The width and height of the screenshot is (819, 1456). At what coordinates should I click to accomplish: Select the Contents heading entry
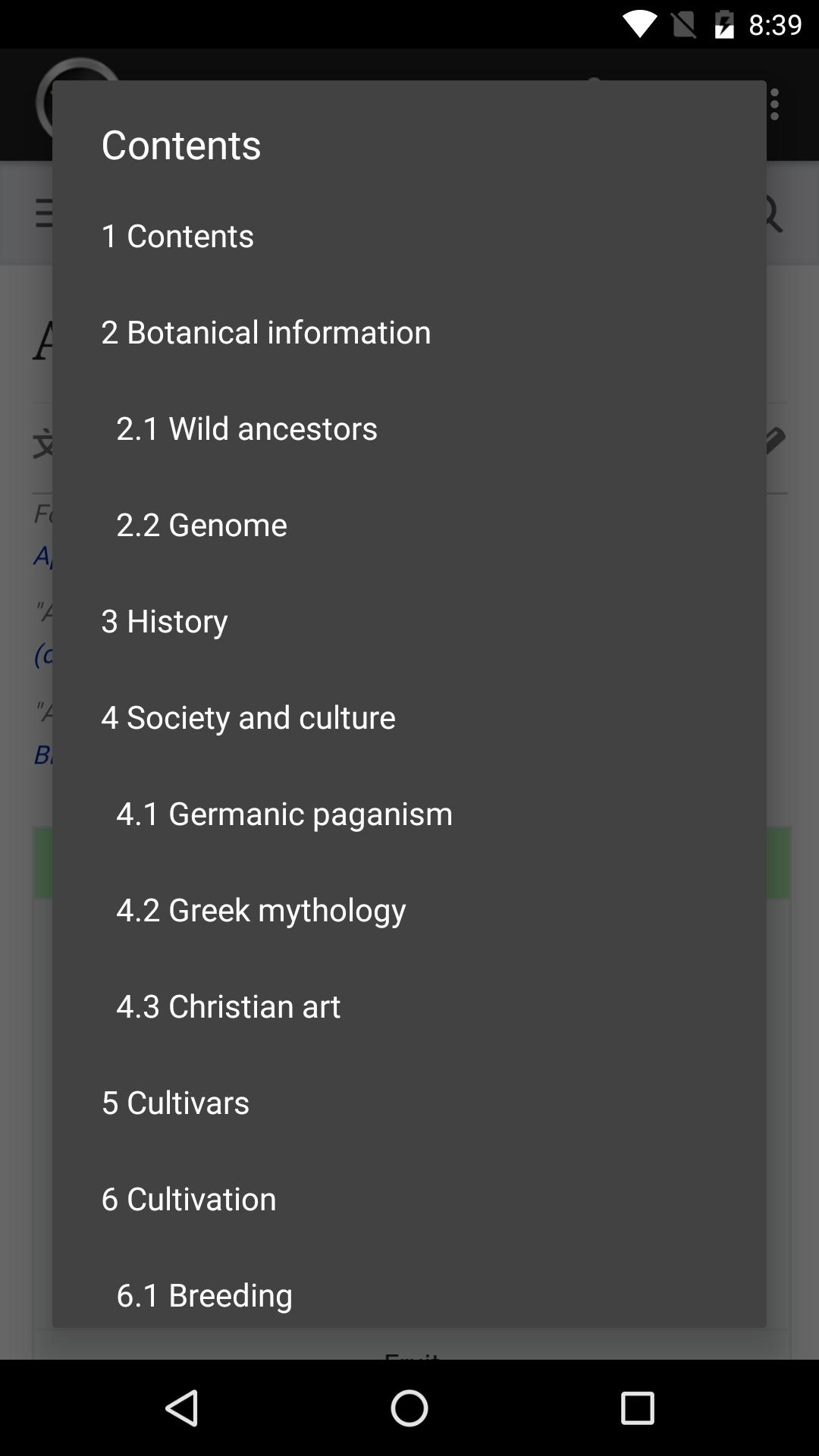click(x=177, y=235)
